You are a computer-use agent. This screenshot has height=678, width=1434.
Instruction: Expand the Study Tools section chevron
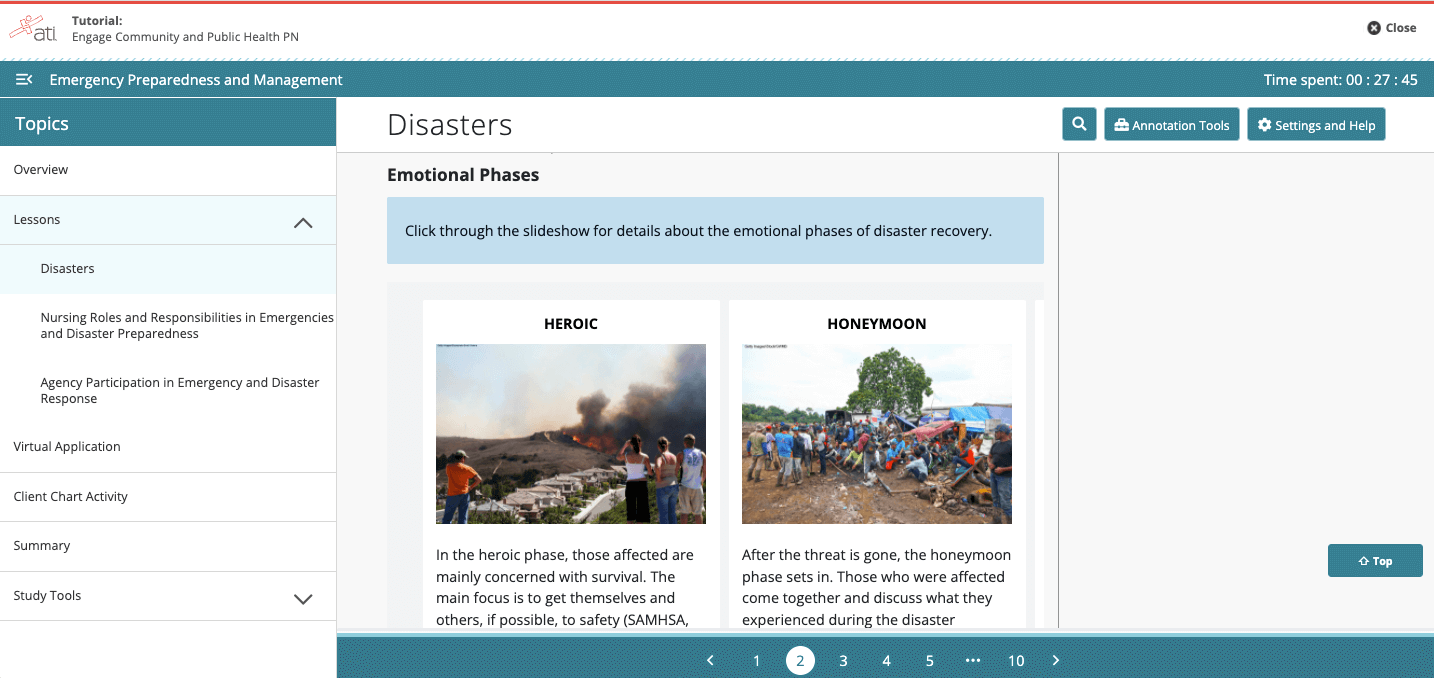303,598
